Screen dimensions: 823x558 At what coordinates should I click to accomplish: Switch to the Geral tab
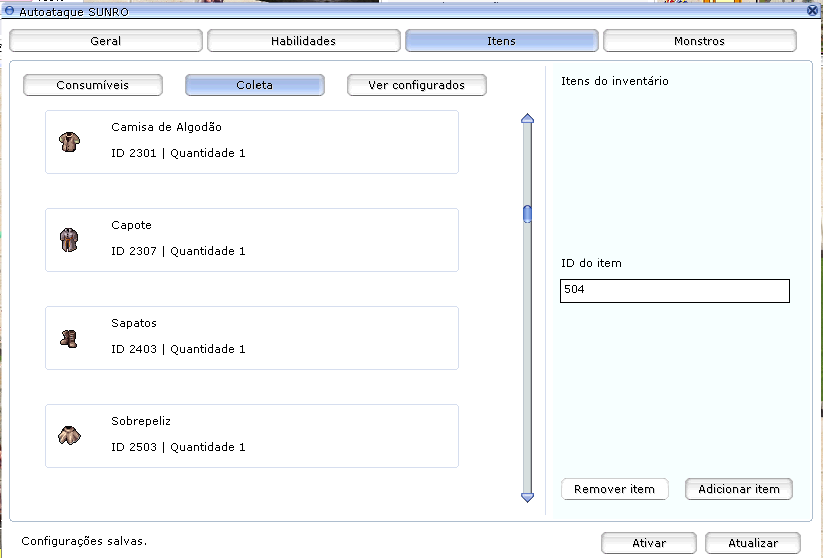click(105, 41)
